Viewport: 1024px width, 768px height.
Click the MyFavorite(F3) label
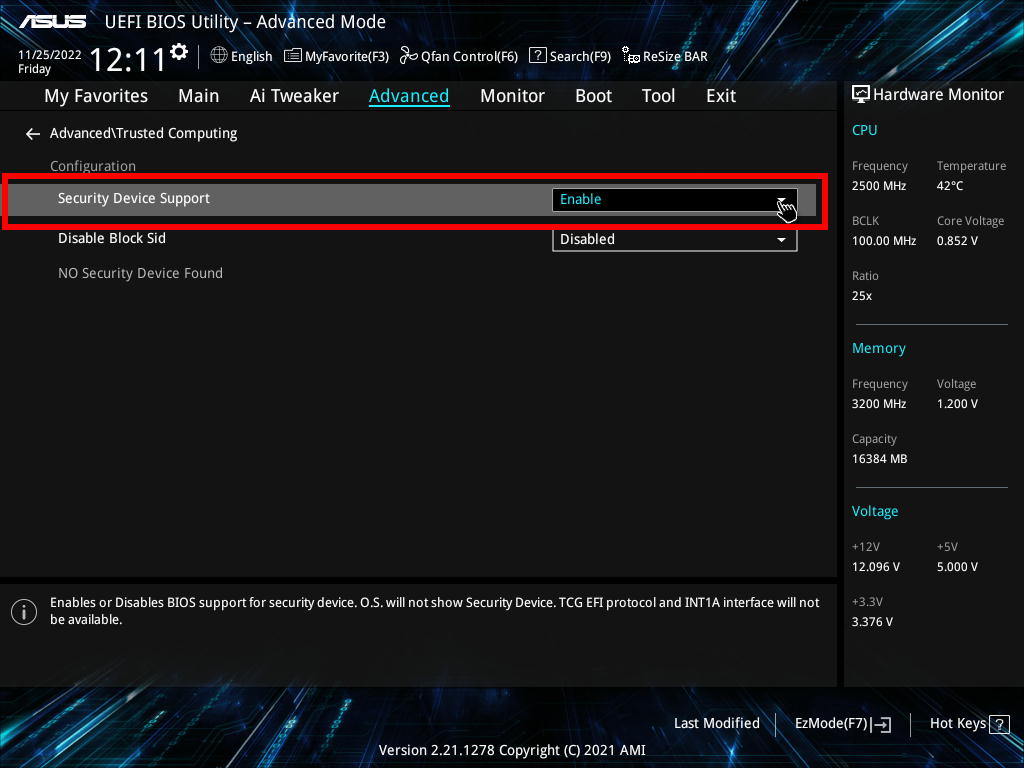coord(347,56)
